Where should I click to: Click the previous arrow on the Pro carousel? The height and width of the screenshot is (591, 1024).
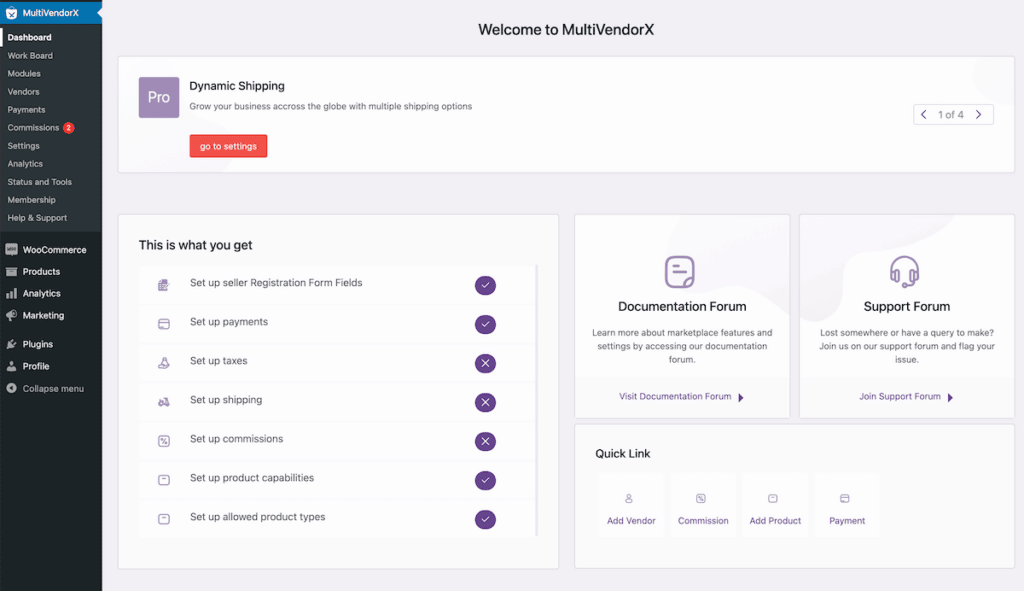[924, 114]
